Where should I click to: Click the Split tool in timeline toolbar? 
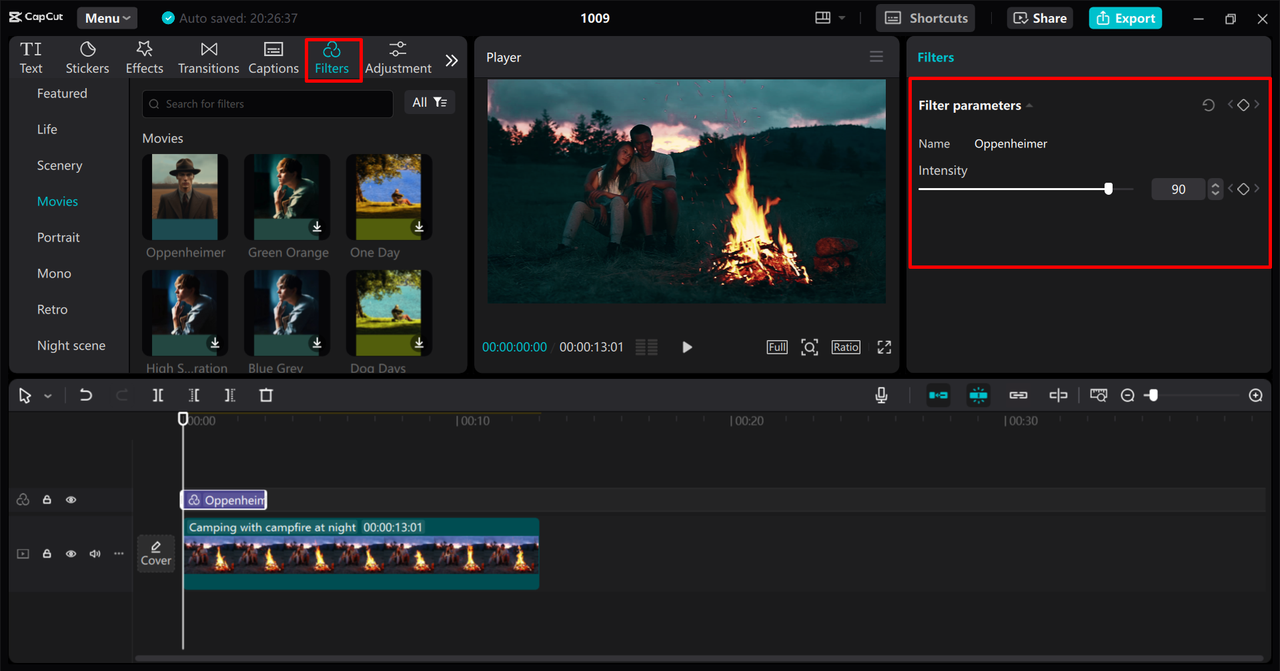point(158,395)
